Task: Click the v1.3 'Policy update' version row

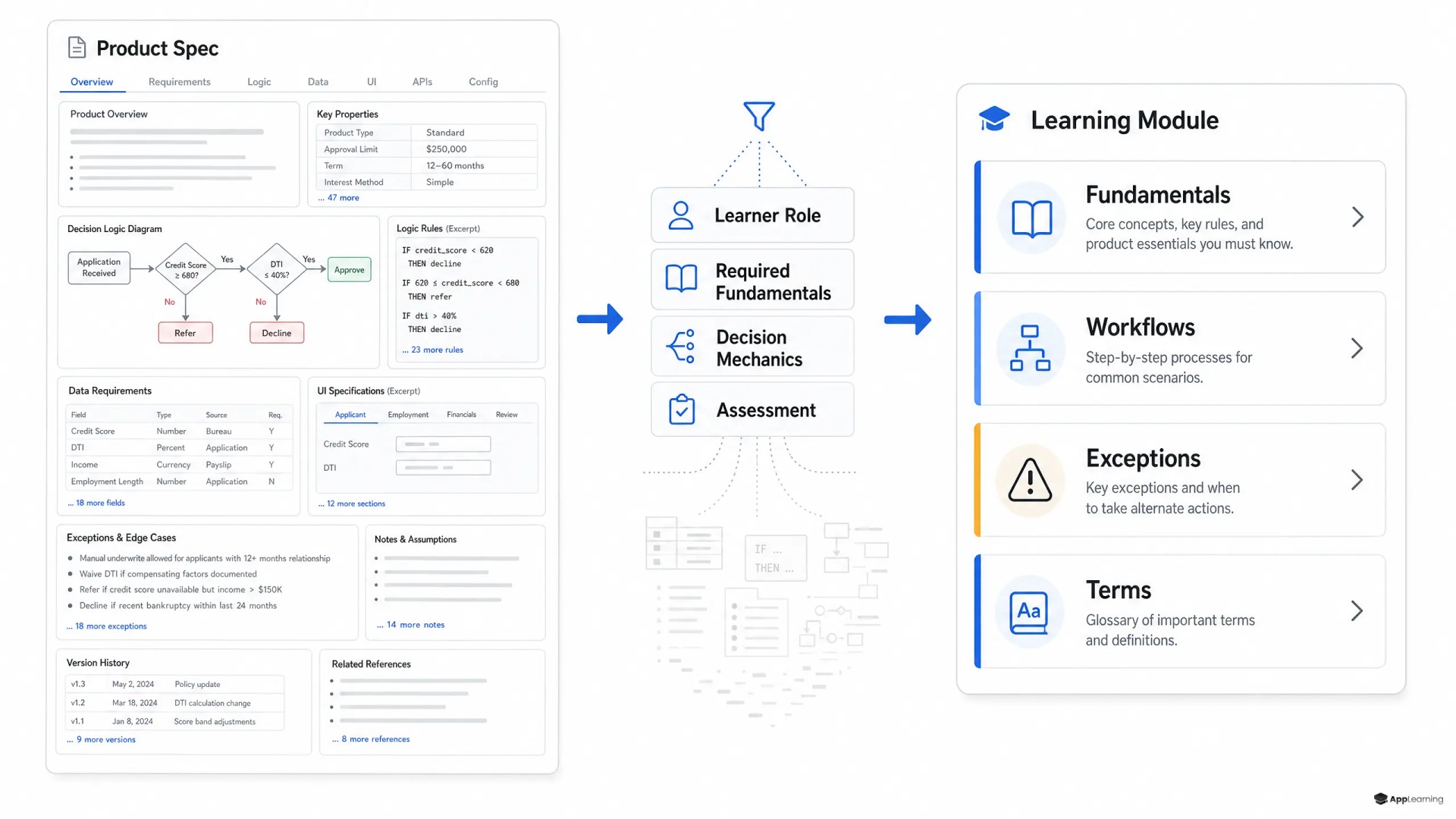Action: [x=174, y=684]
